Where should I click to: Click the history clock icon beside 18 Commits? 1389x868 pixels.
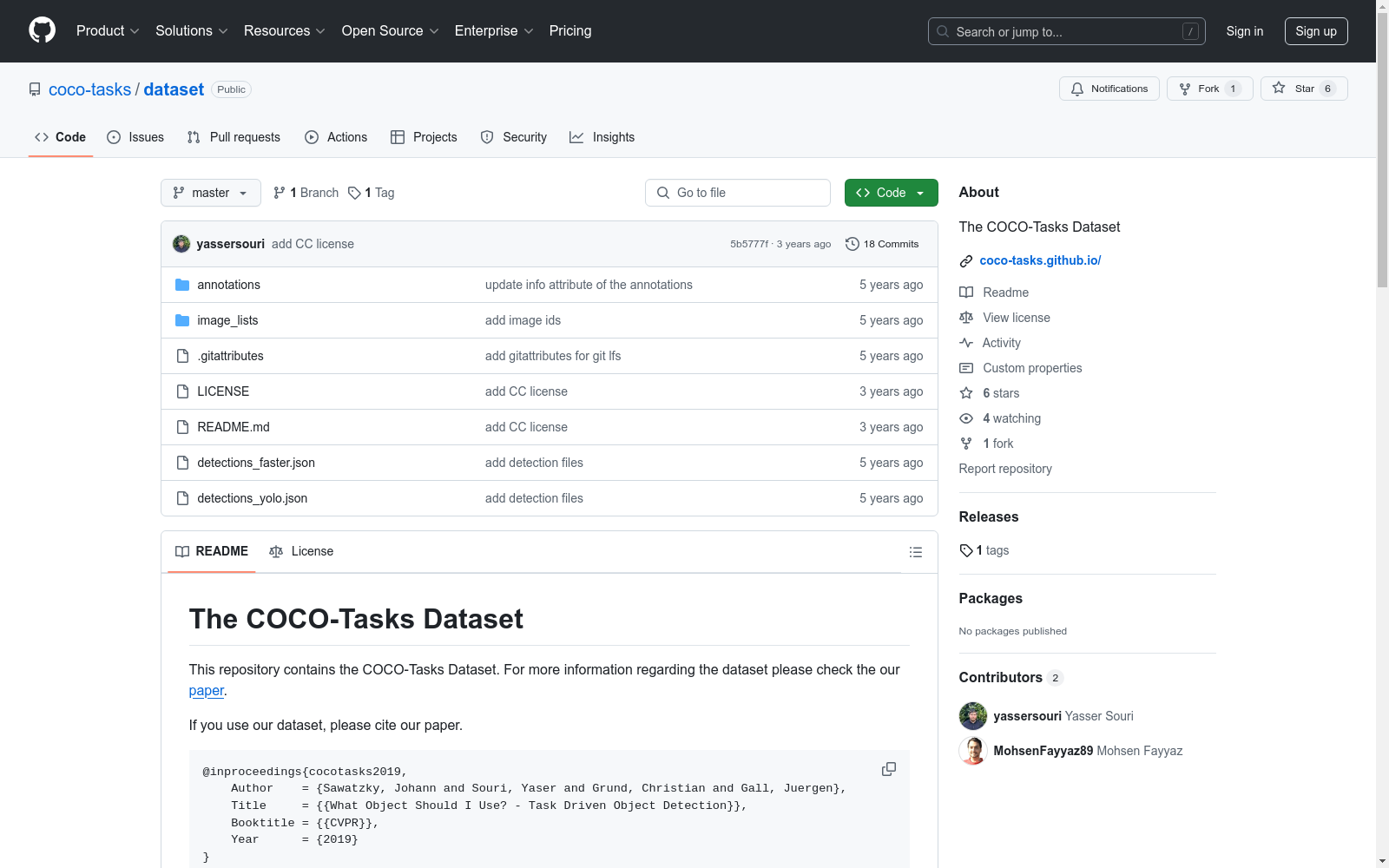(852, 244)
